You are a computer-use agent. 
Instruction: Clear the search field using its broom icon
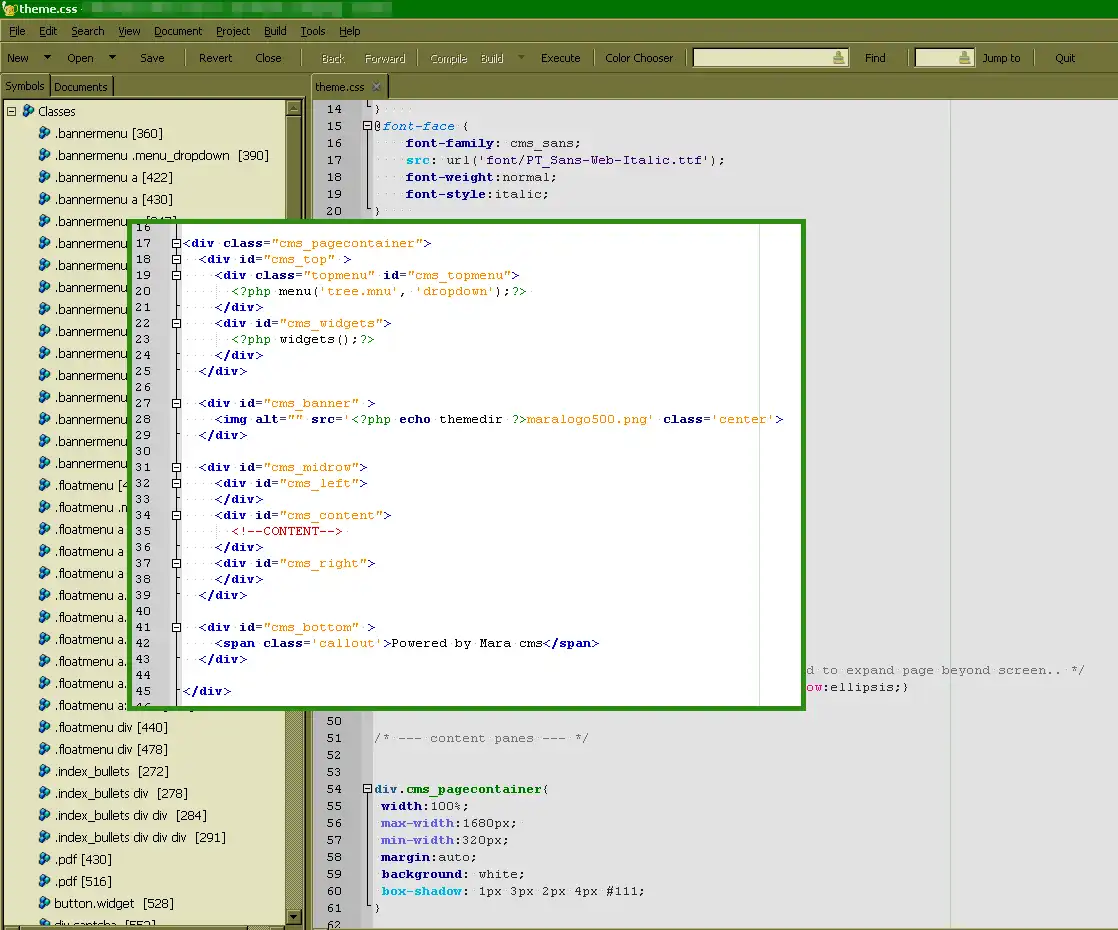tap(838, 58)
